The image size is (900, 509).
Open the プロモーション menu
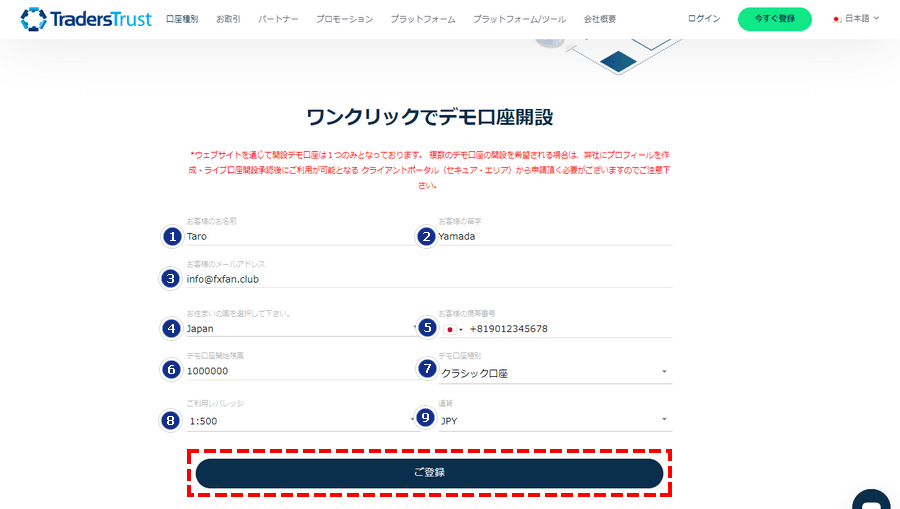(x=344, y=19)
